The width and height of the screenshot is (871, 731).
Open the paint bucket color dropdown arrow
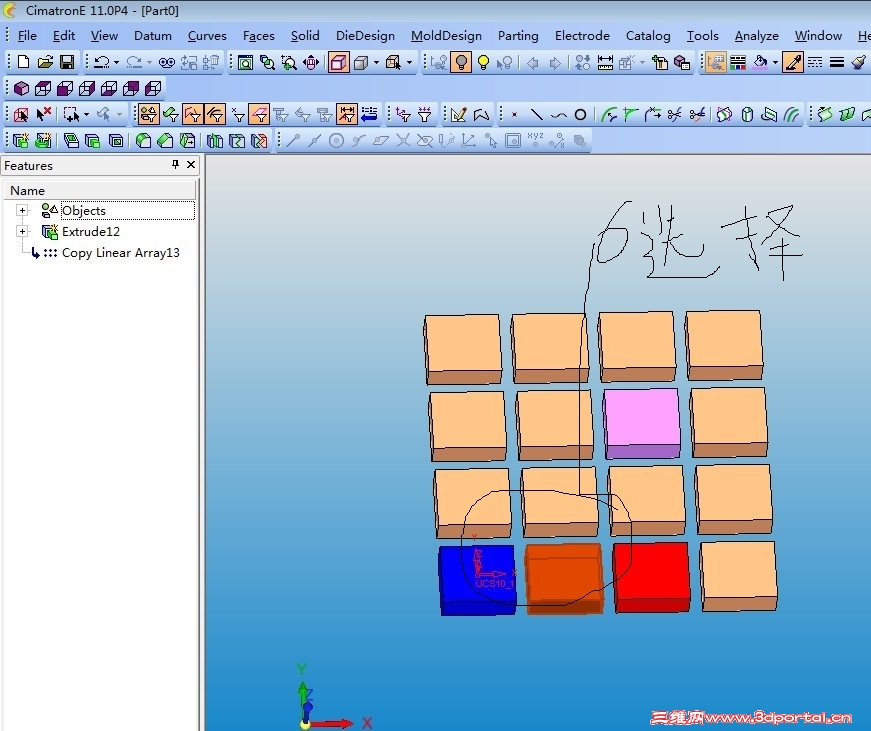pyautogui.click(x=775, y=62)
